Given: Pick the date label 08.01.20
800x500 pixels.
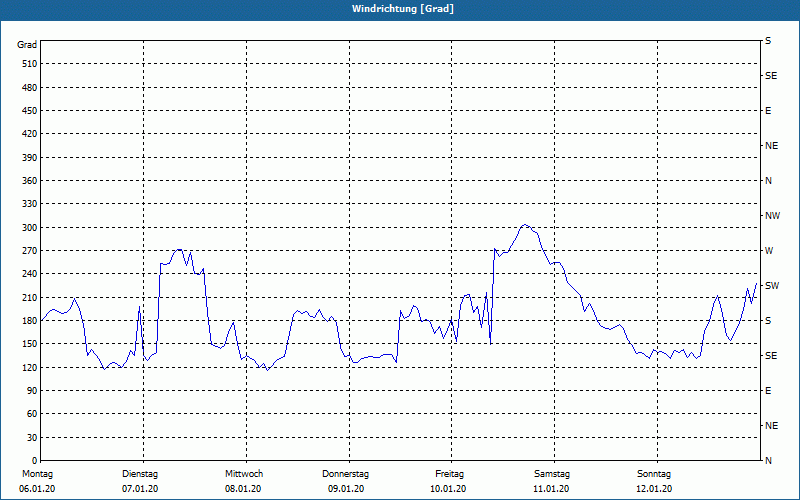Looking at the screenshot, I should tap(243, 489).
